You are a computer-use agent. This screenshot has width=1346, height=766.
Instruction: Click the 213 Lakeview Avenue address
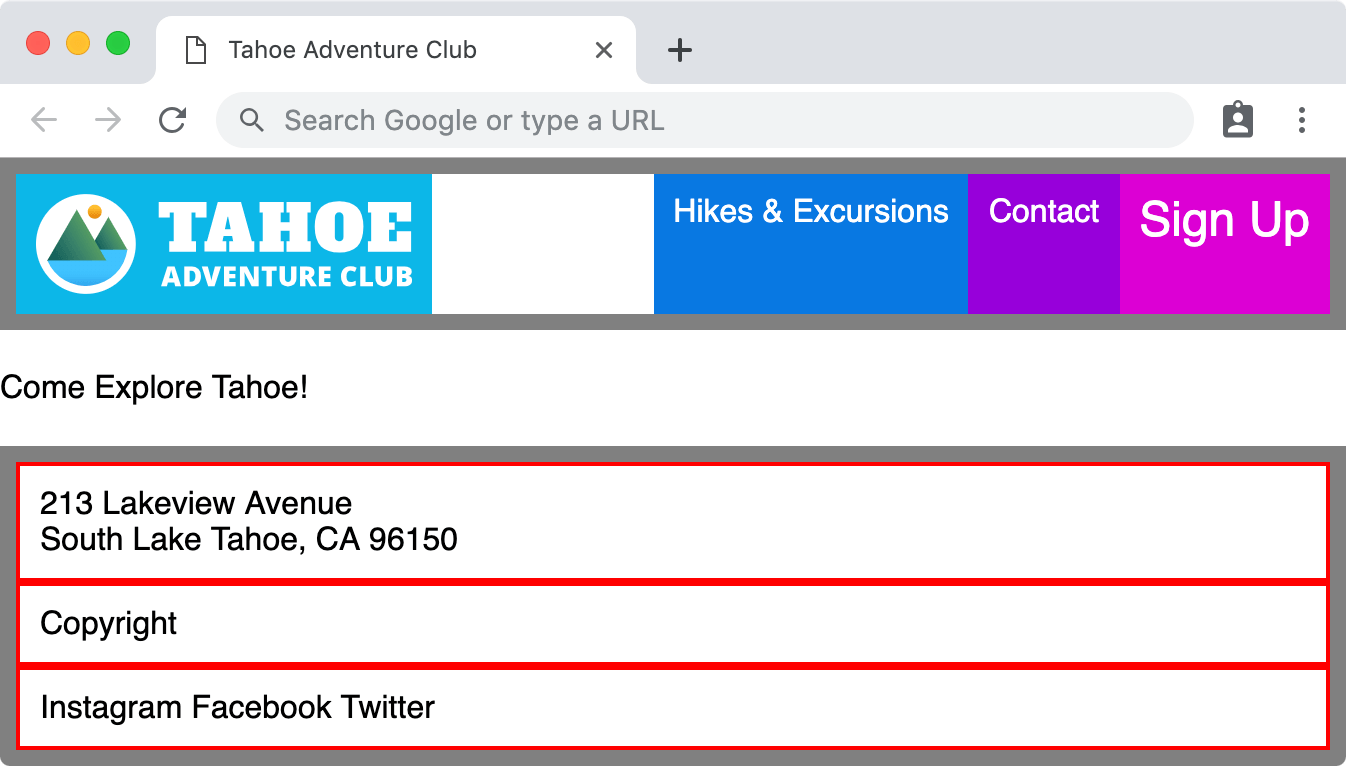[x=196, y=503]
